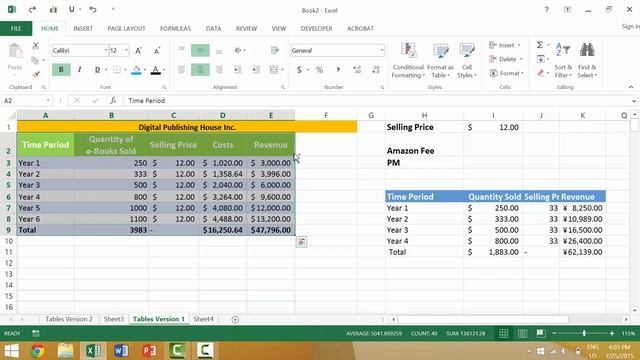640x360 pixels.
Task: Click Merge & Center icon
Action: (273, 70)
